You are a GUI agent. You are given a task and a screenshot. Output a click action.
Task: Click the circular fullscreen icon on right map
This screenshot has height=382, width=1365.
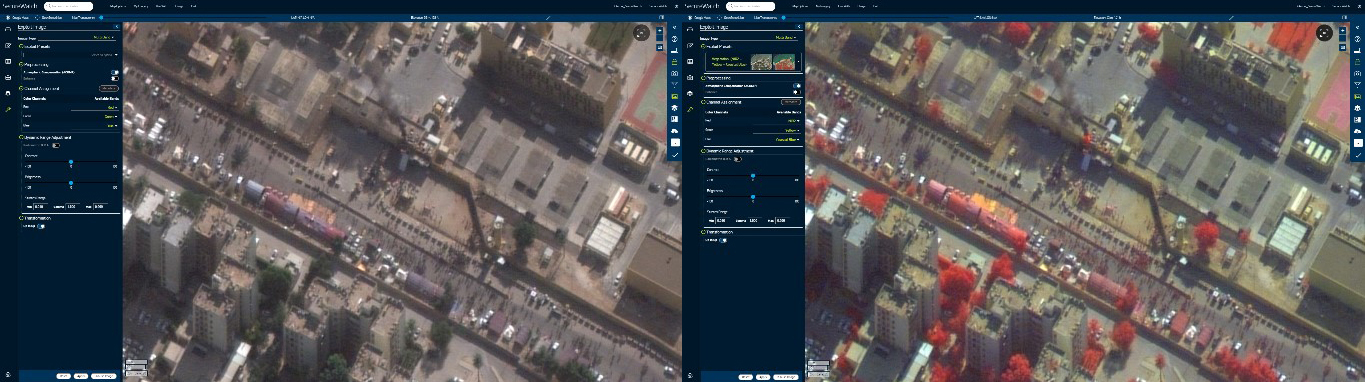click(x=1325, y=32)
